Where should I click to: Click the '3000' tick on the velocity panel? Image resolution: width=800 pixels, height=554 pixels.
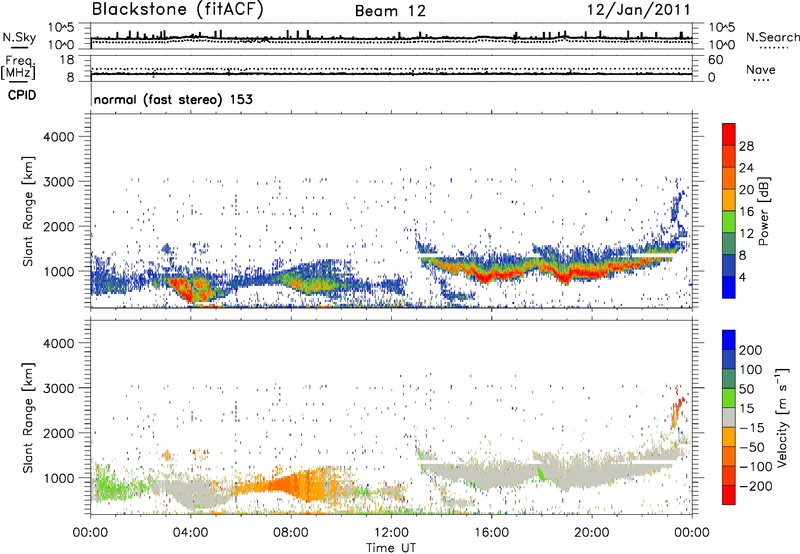click(58, 388)
